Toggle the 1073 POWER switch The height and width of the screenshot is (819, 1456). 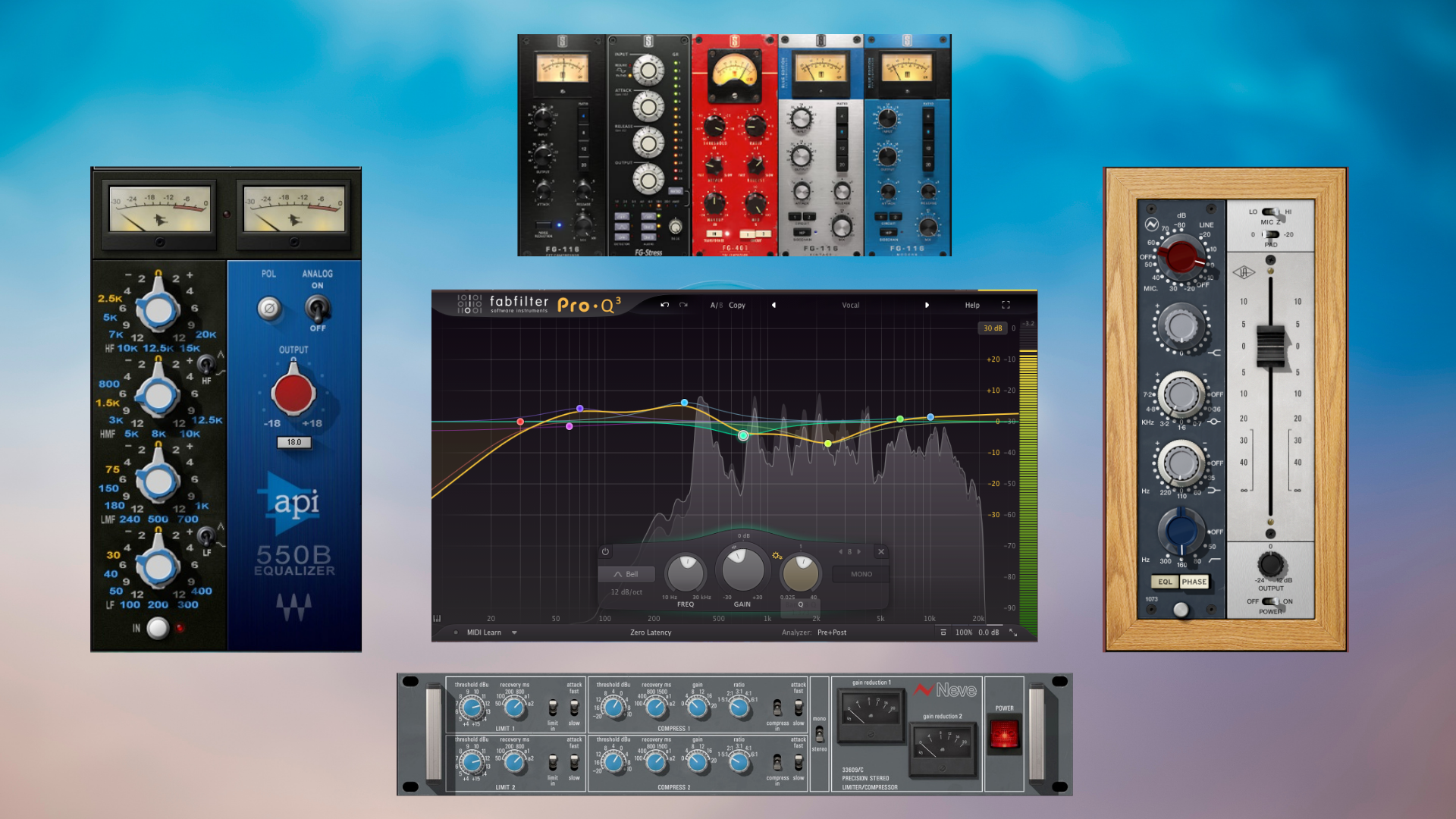[x=1271, y=601]
